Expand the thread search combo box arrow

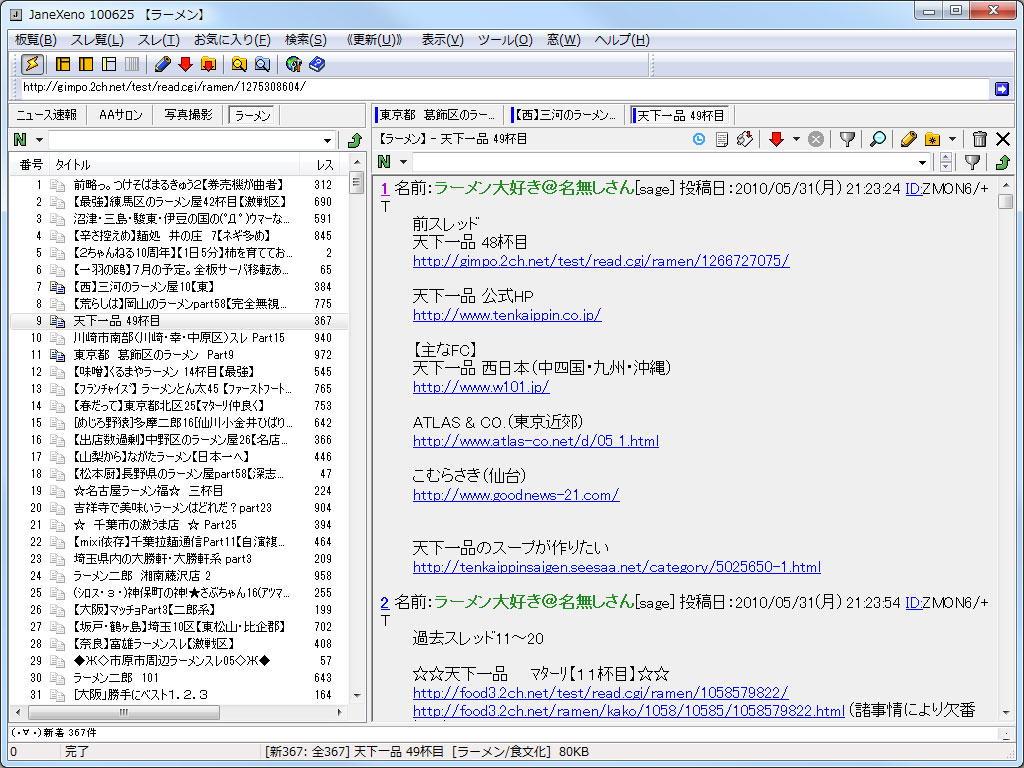(x=922, y=163)
